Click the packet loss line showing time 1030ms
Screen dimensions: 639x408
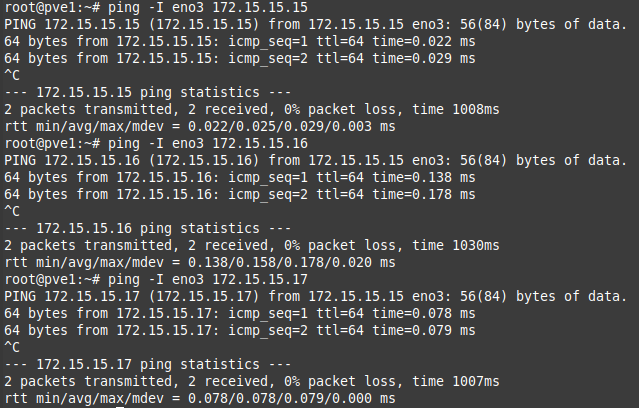pyautogui.click(x=252, y=246)
